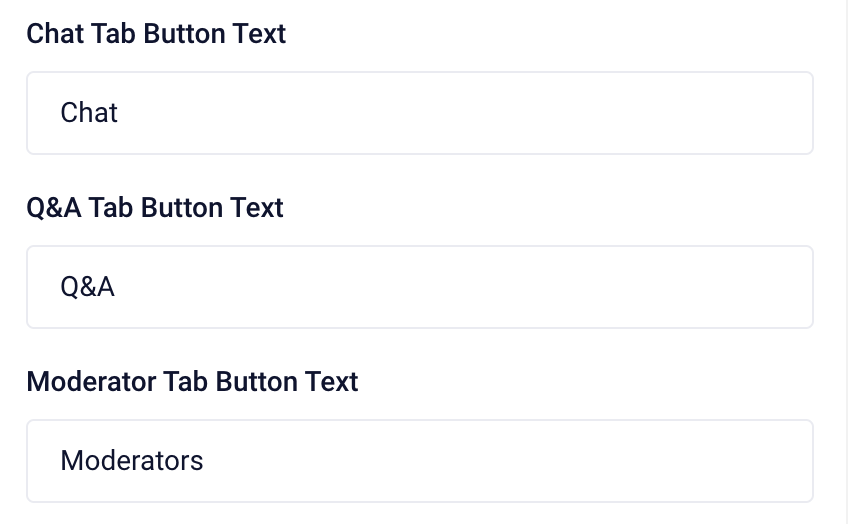Click empty area right of 'Q&A' in field
848x524 pixels.
465,287
